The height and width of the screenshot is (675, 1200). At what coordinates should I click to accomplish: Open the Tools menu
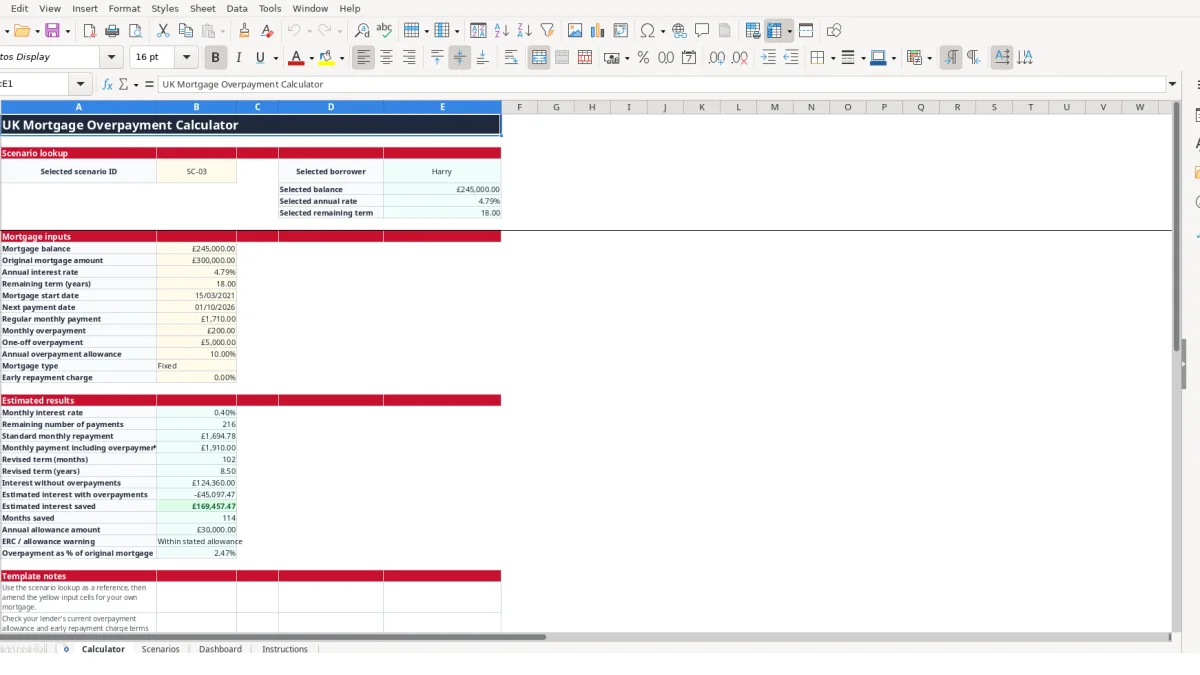coord(270,8)
